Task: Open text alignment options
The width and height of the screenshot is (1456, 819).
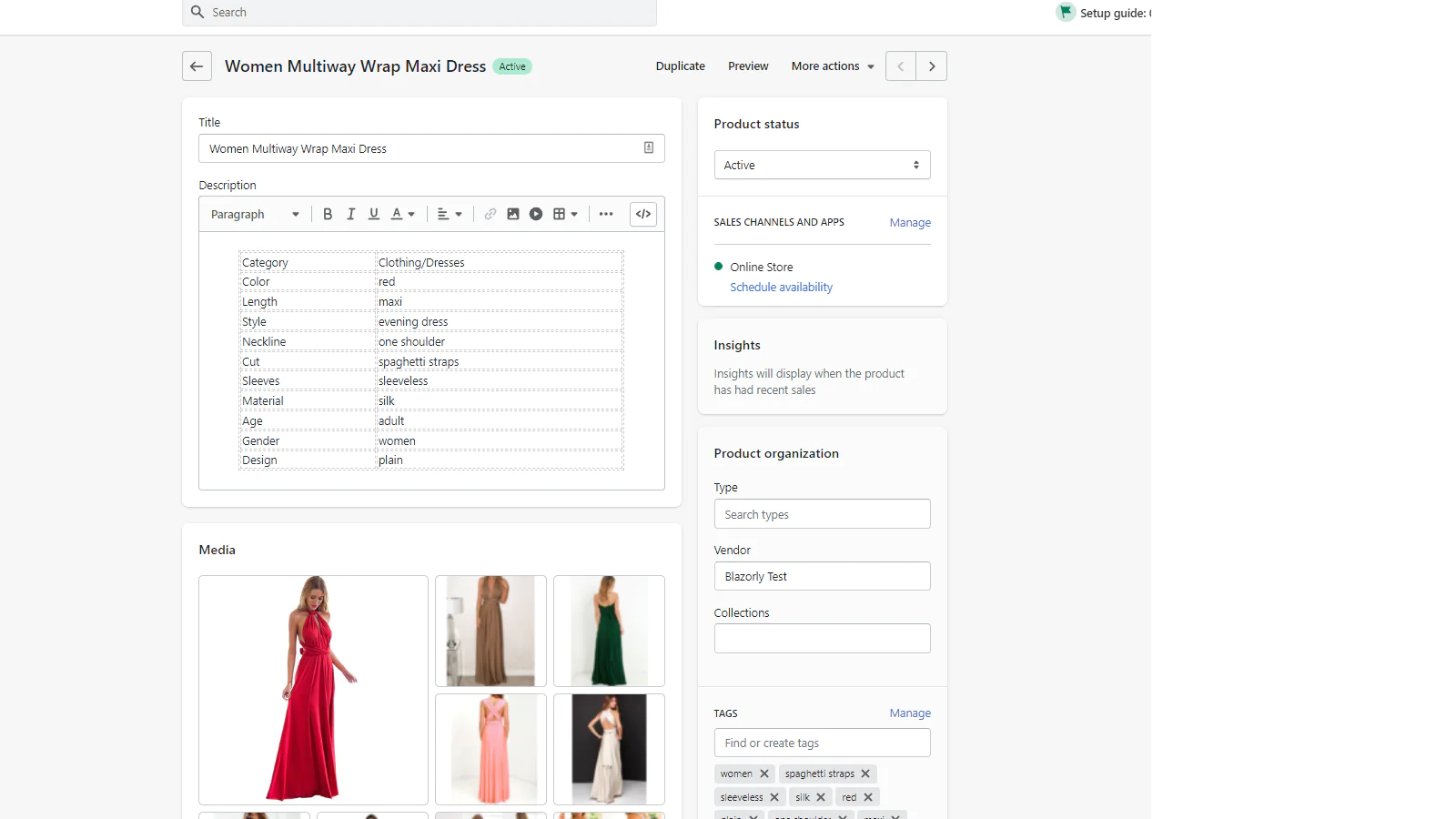Action: (x=450, y=214)
